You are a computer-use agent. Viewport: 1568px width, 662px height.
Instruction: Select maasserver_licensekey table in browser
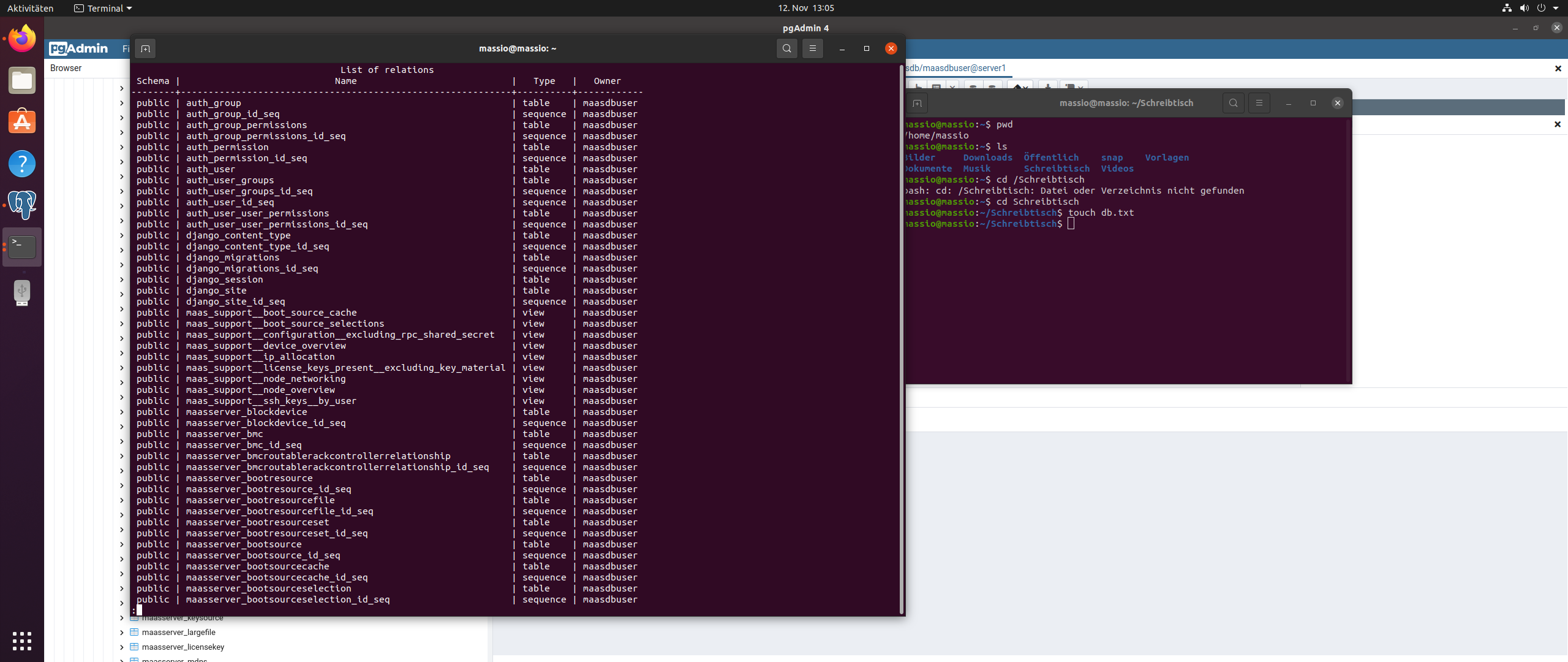click(x=183, y=647)
